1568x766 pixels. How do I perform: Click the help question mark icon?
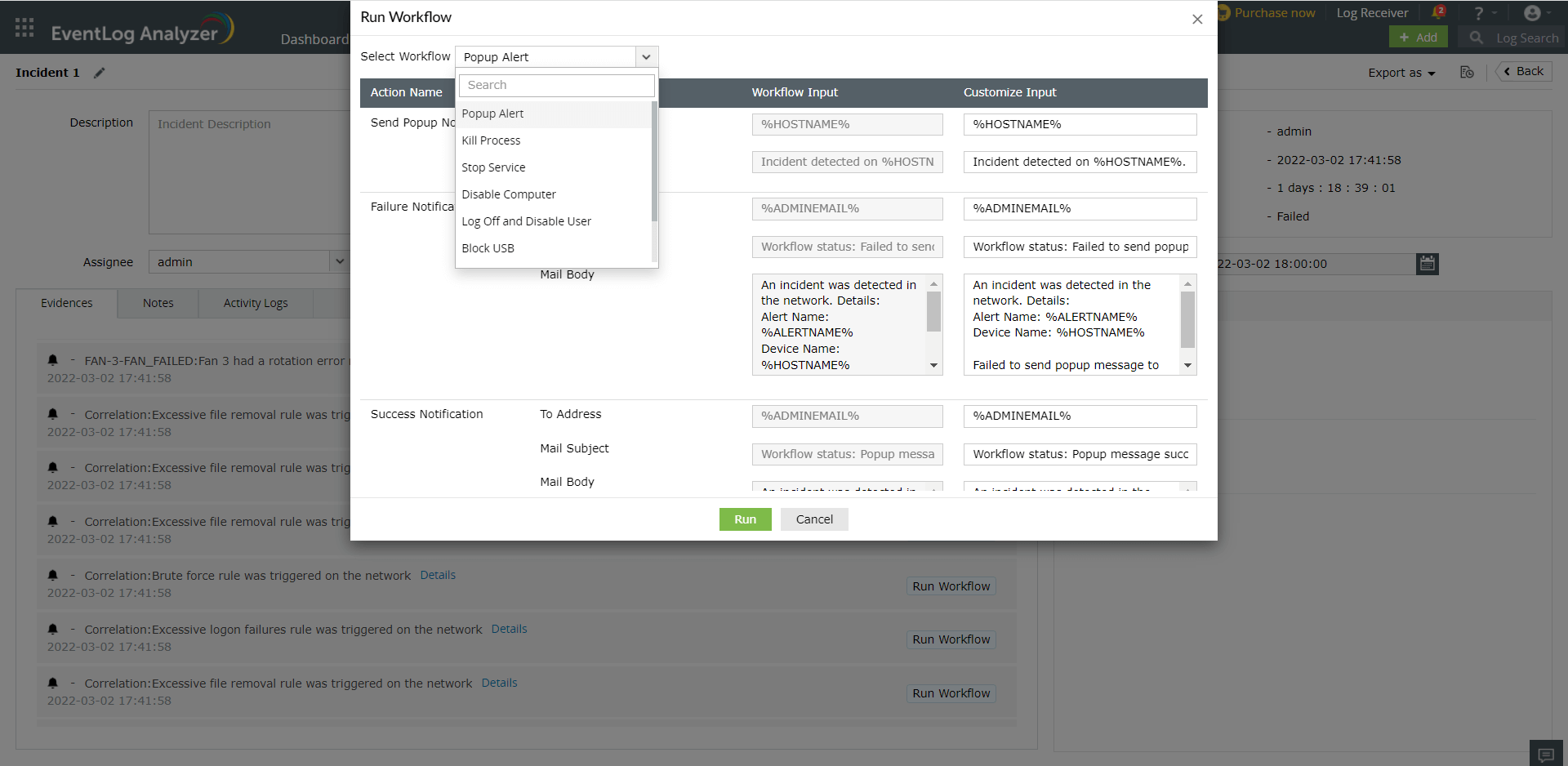tap(1480, 12)
